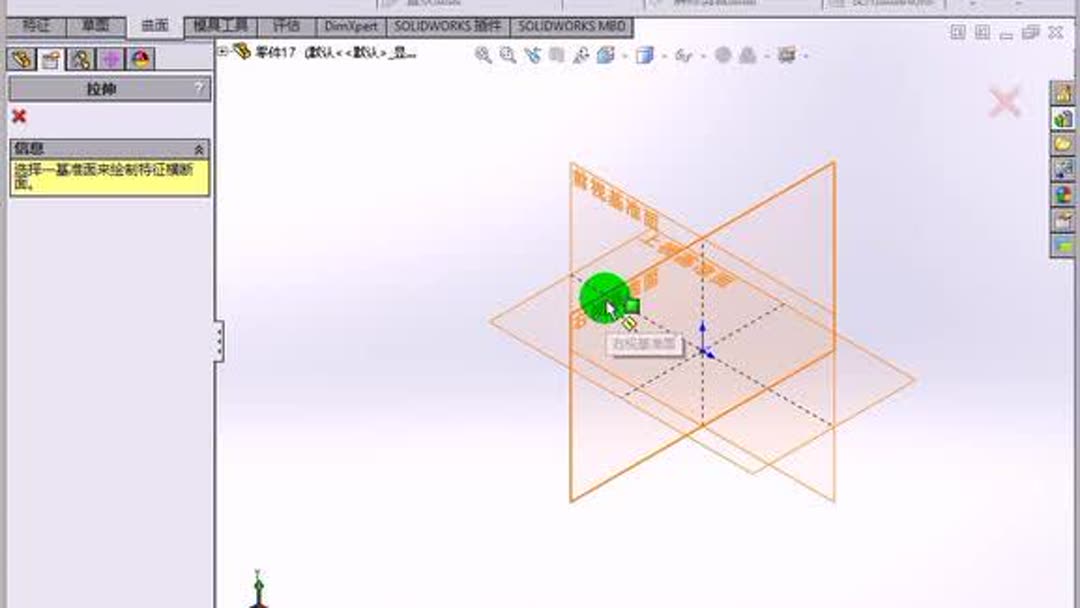Switch to the FeatureManager design tree icon
Image resolution: width=1080 pixels, height=608 pixels.
click(x=20, y=58)
